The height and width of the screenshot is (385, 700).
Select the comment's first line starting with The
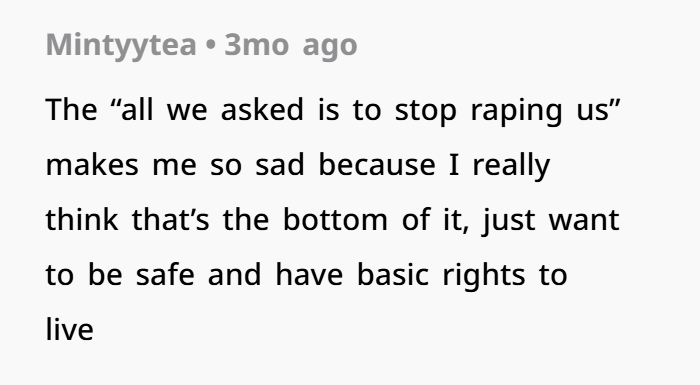tap(333, 110)
